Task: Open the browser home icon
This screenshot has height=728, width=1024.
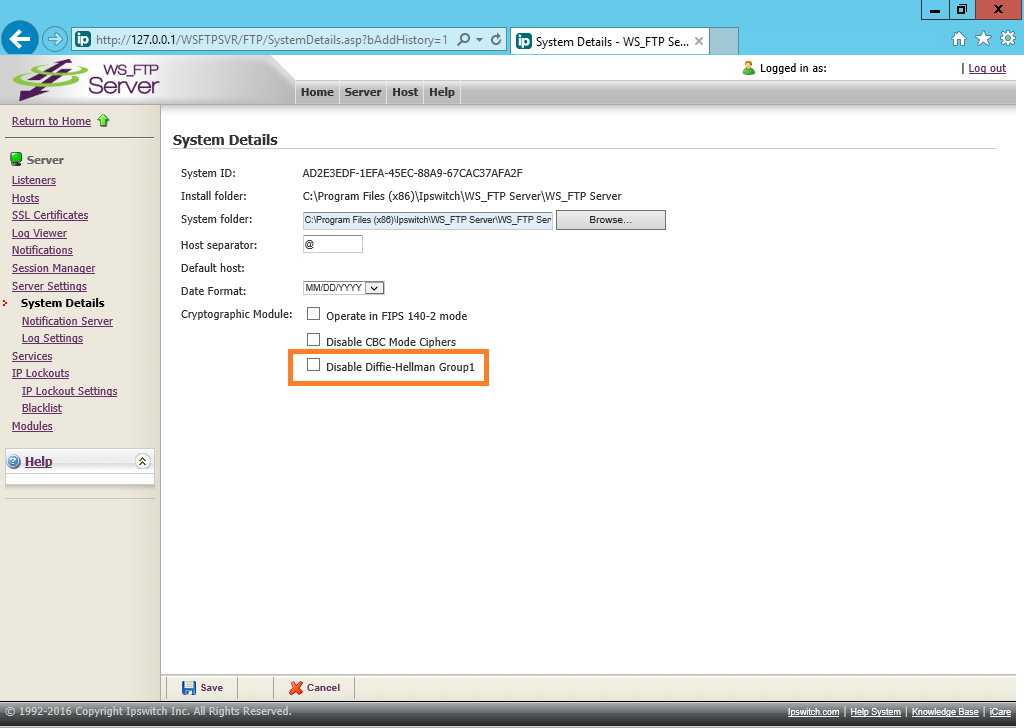Action: (x=958, y=39)
